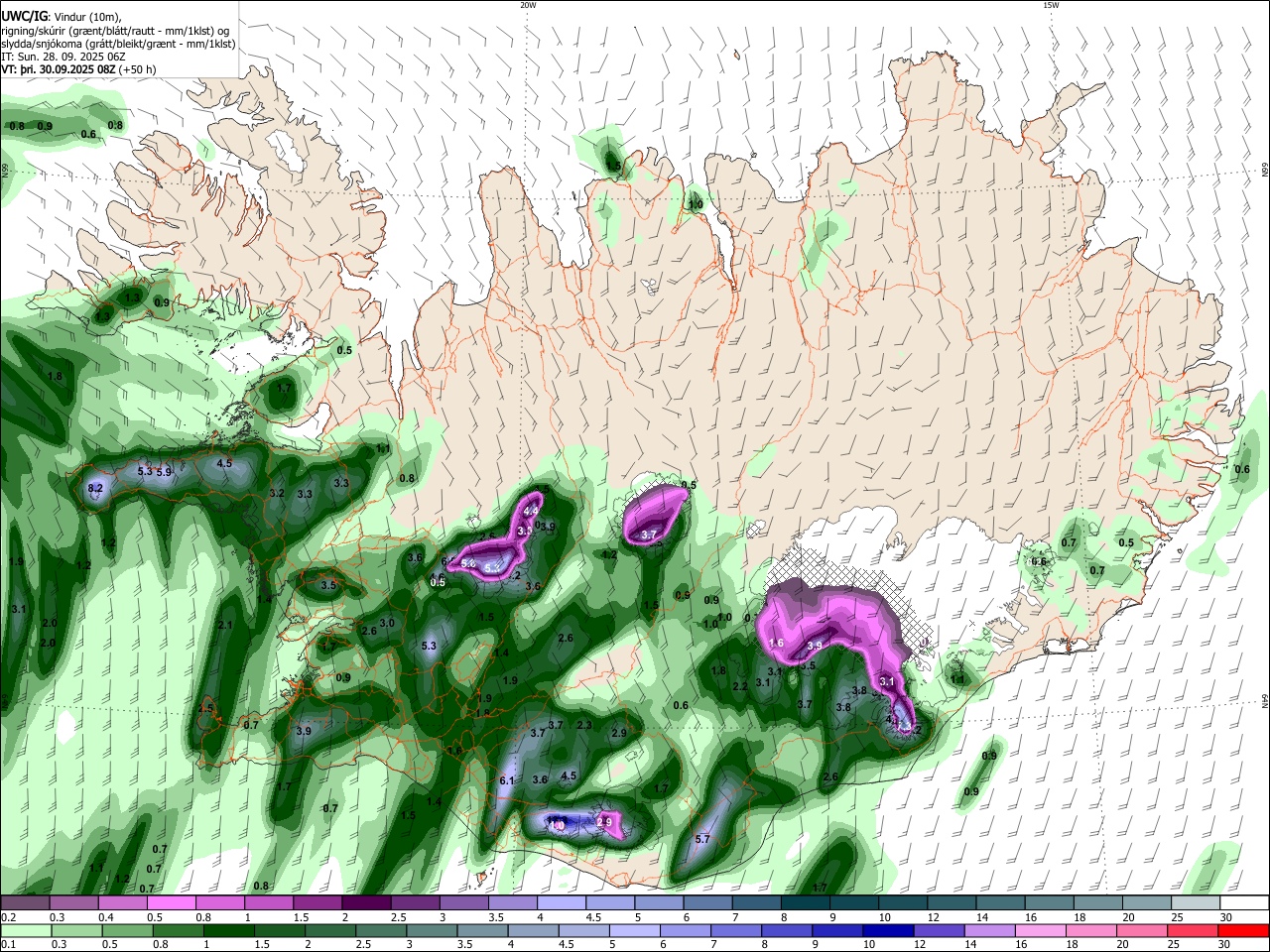The height and width of the screenshot is (952, 1270).
Task: Click the IT: Sun. 28. 09. 2025 06Z line
Action: click(x=63, y=57)
